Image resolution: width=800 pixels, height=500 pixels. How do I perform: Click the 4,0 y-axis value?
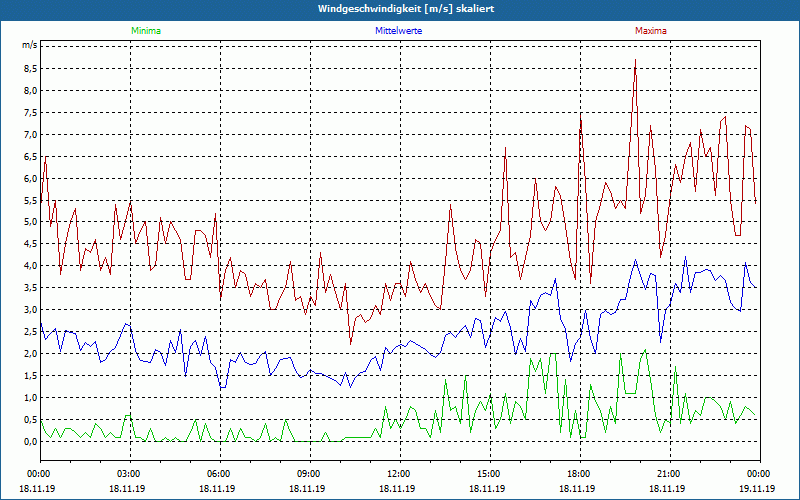point(31,266)
